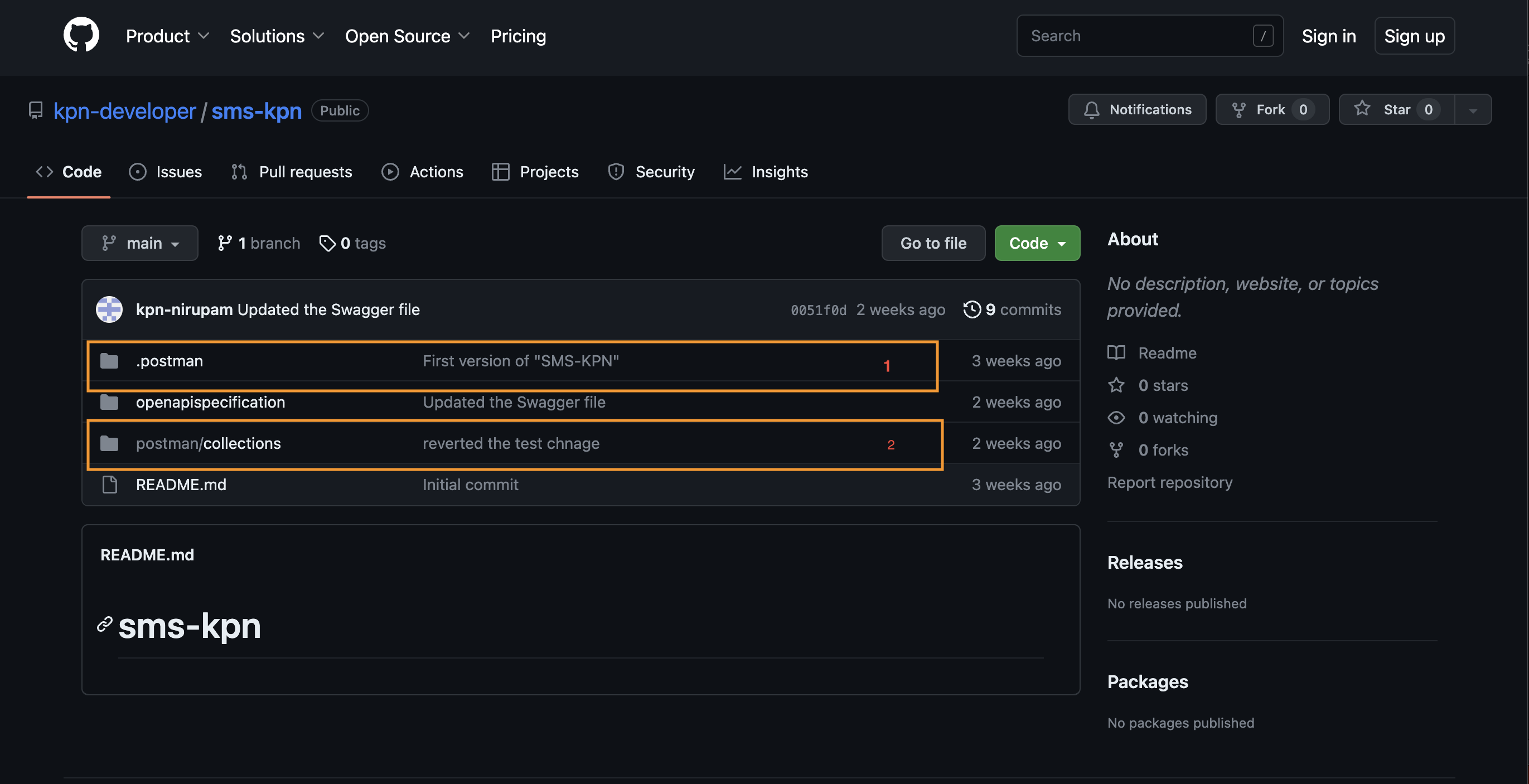Open commit reverted the test chnage
Viewport: 1529px width, 784px height.
coord(511,444)
